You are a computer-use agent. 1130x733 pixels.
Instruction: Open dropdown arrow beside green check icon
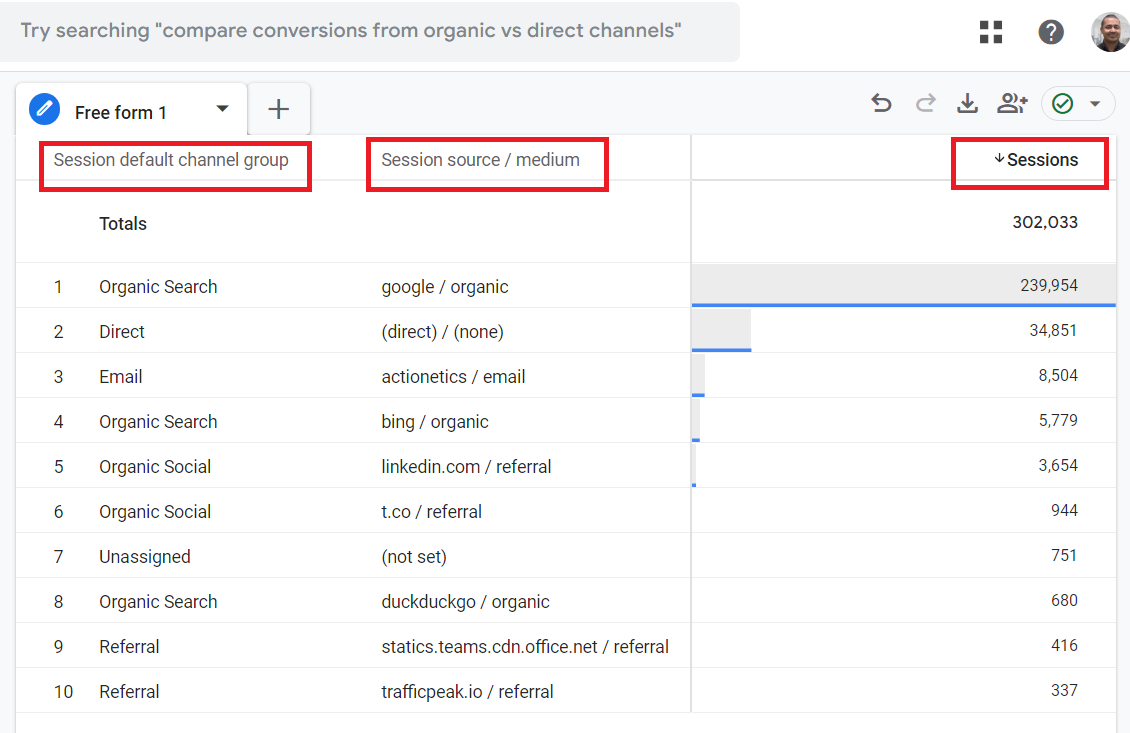[1095, 104]
